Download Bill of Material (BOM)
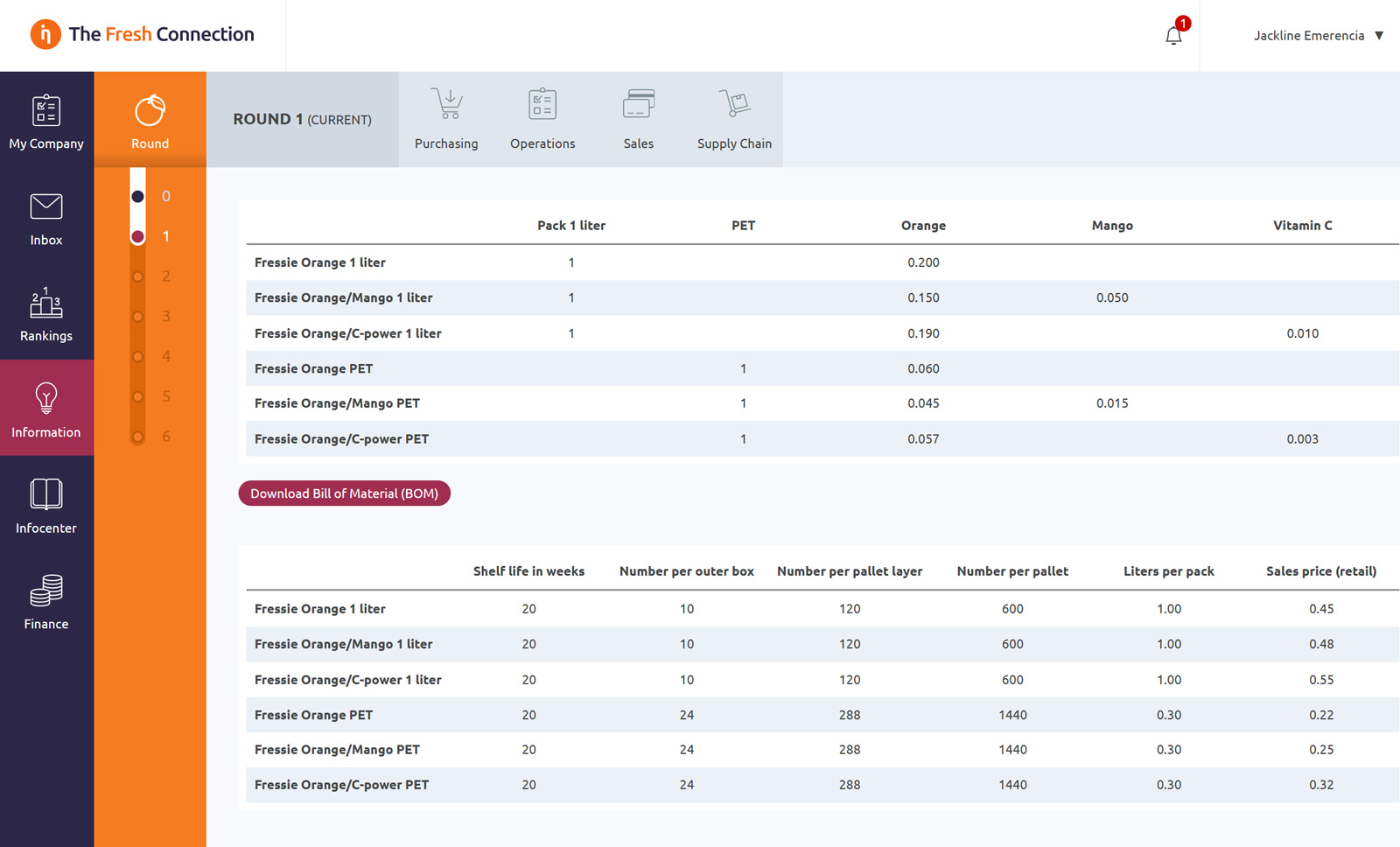 pos(344,493)
